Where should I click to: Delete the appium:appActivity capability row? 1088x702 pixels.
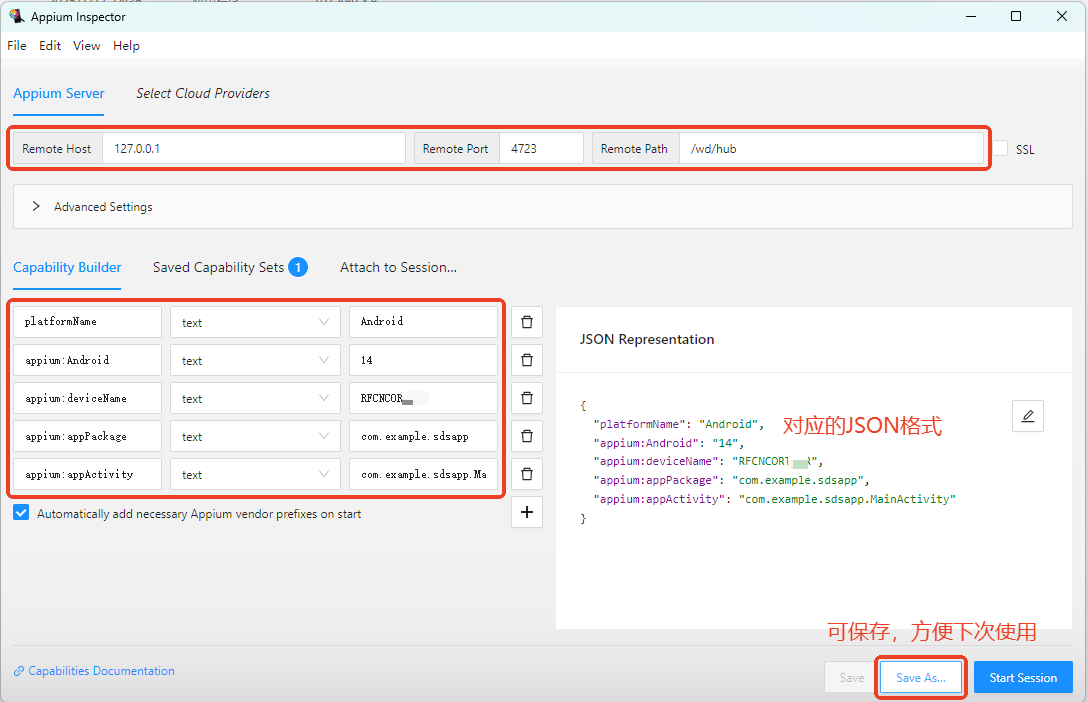click(527, 474)
